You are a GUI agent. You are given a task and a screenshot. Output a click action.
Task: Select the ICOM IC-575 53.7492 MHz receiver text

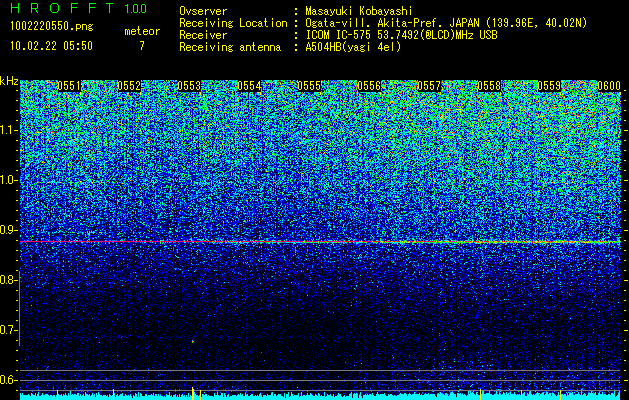click(402, 35)
